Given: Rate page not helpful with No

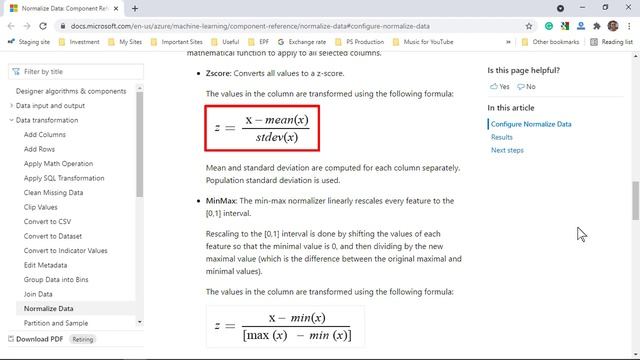Looking at the screenshot, I should [527, 87].
